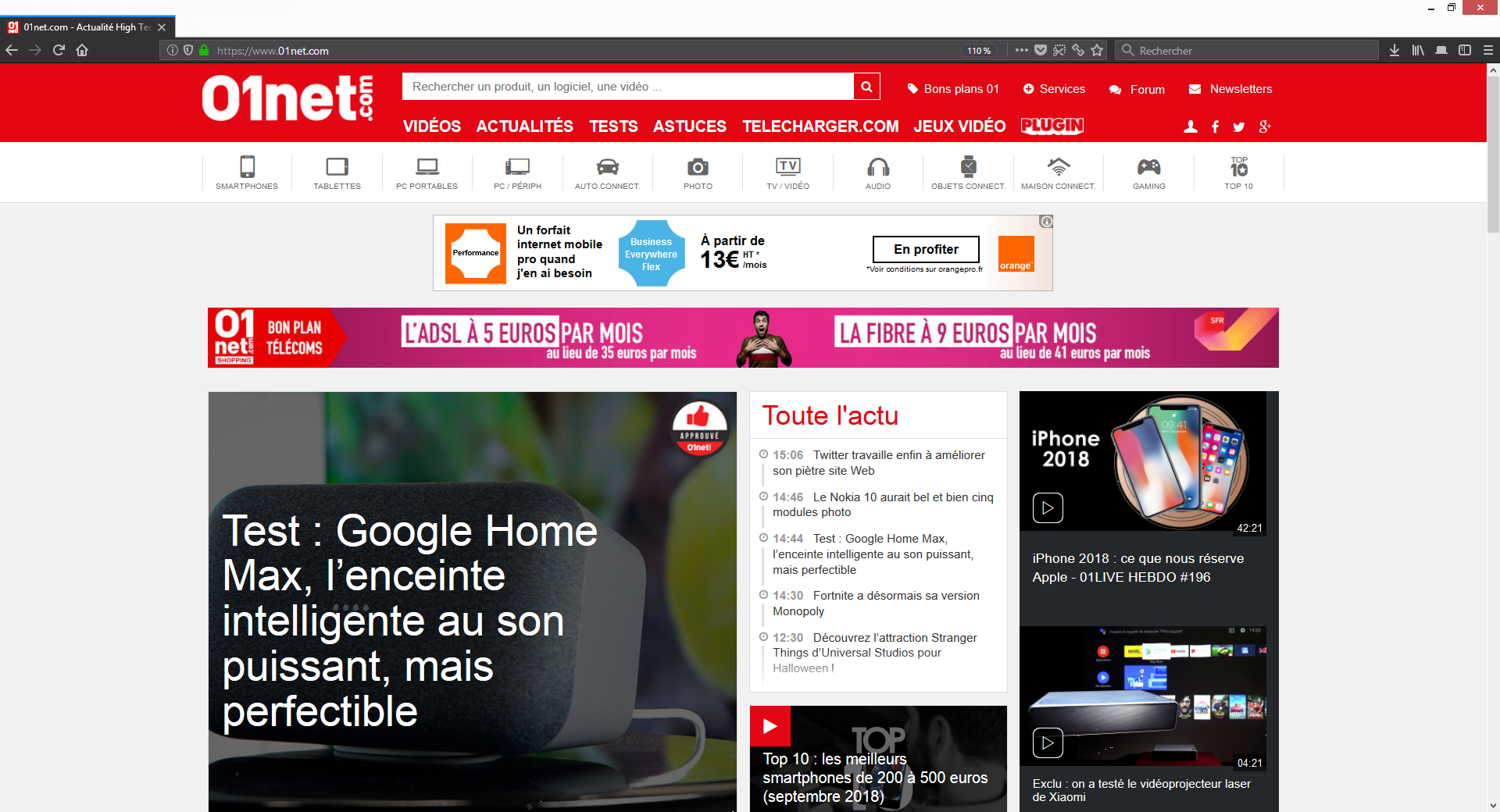Reload the page with browser refresh
Viewport: 1500px width, 812px height.
click(59, 50)
